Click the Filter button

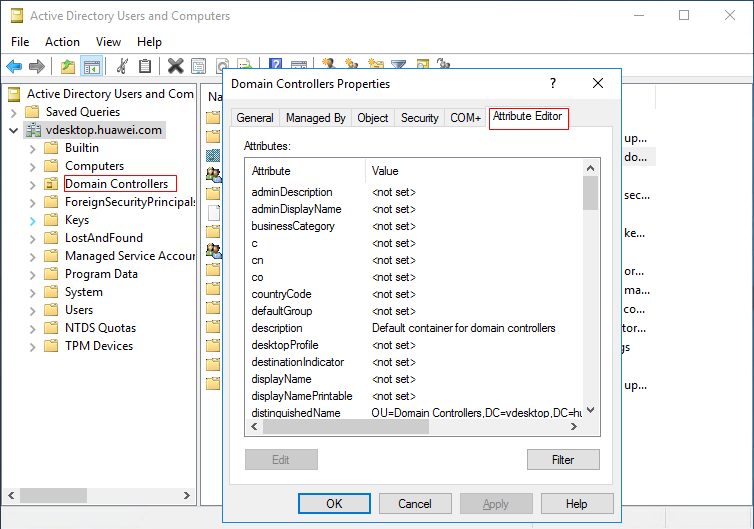[x=563, y=460]
